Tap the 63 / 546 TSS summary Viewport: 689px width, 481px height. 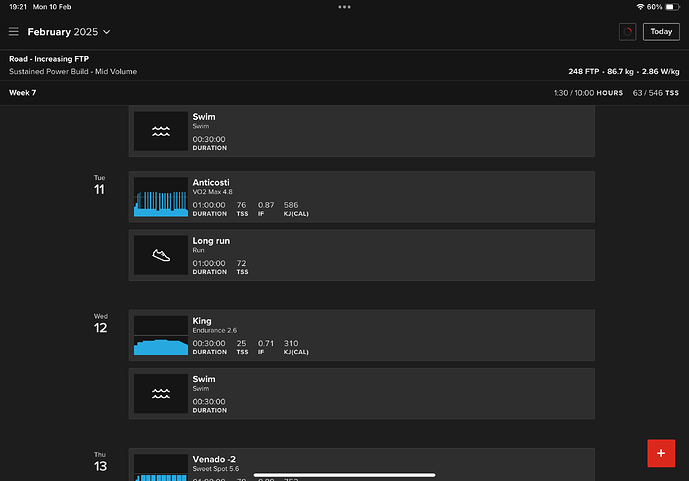(x=656, y=93)
